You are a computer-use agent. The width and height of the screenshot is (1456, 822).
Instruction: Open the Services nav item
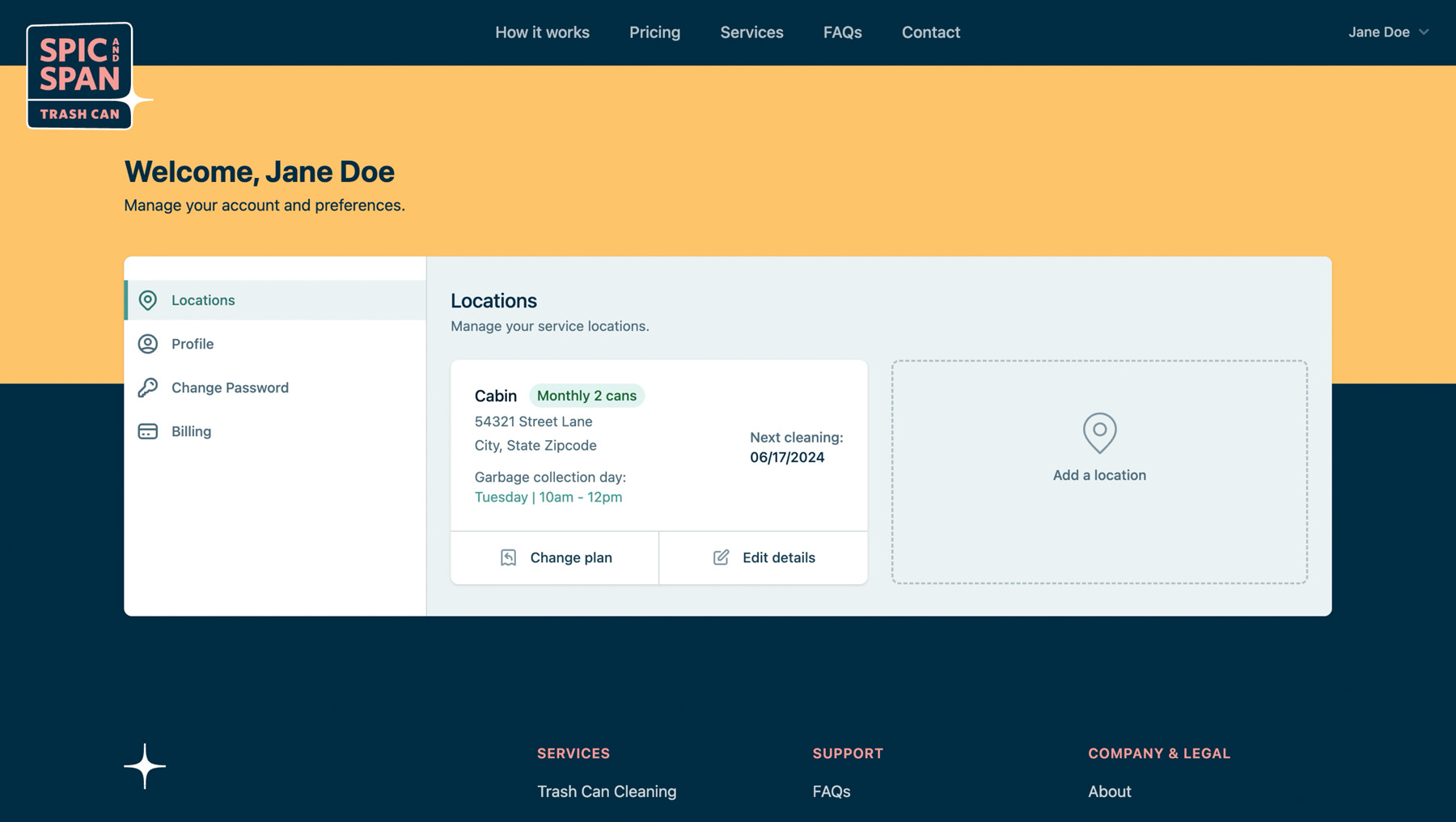tap(751, 32)
